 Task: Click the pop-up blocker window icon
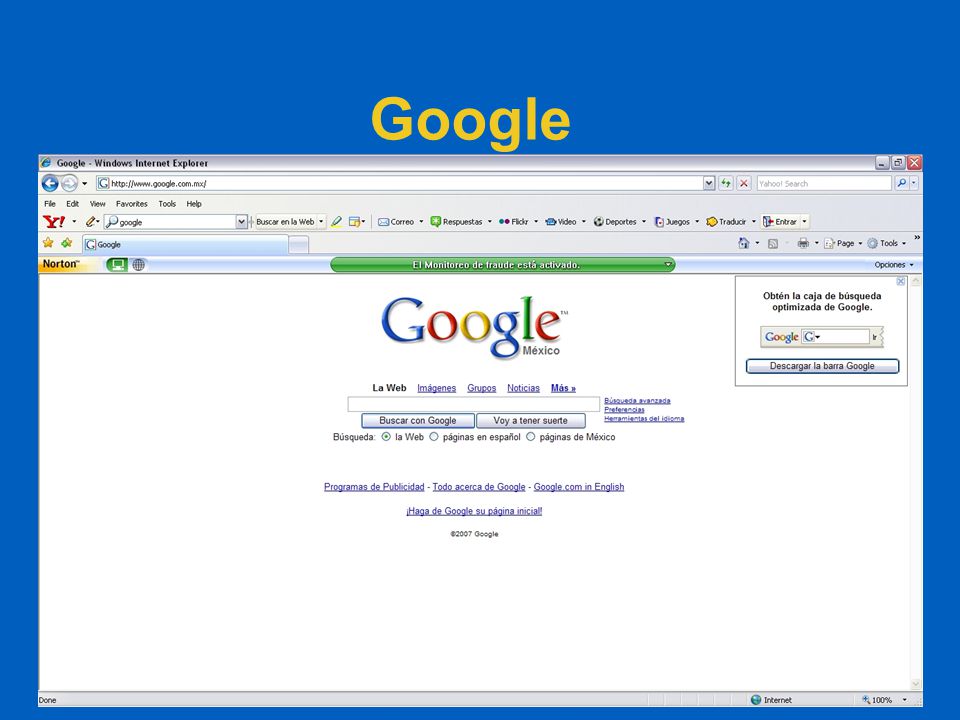click(x=354, y=222)
